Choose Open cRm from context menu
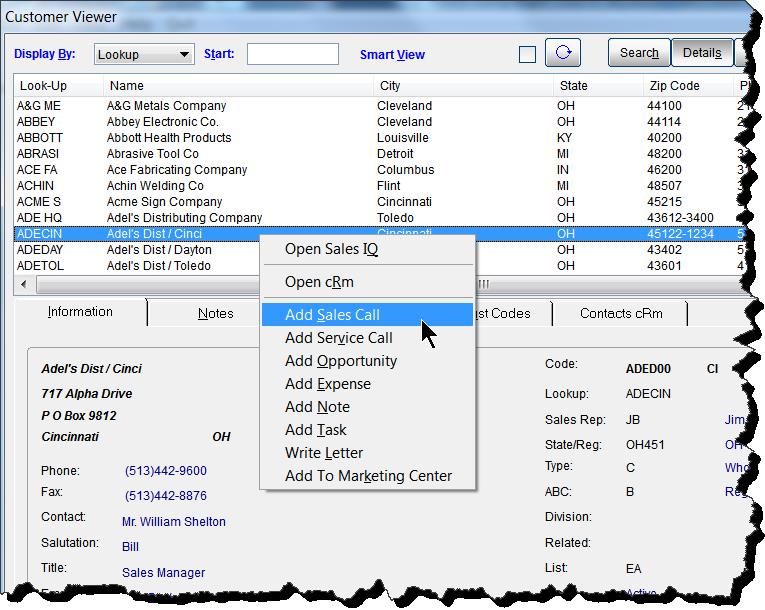Screen dimensions: 765x610 point(368,282)
